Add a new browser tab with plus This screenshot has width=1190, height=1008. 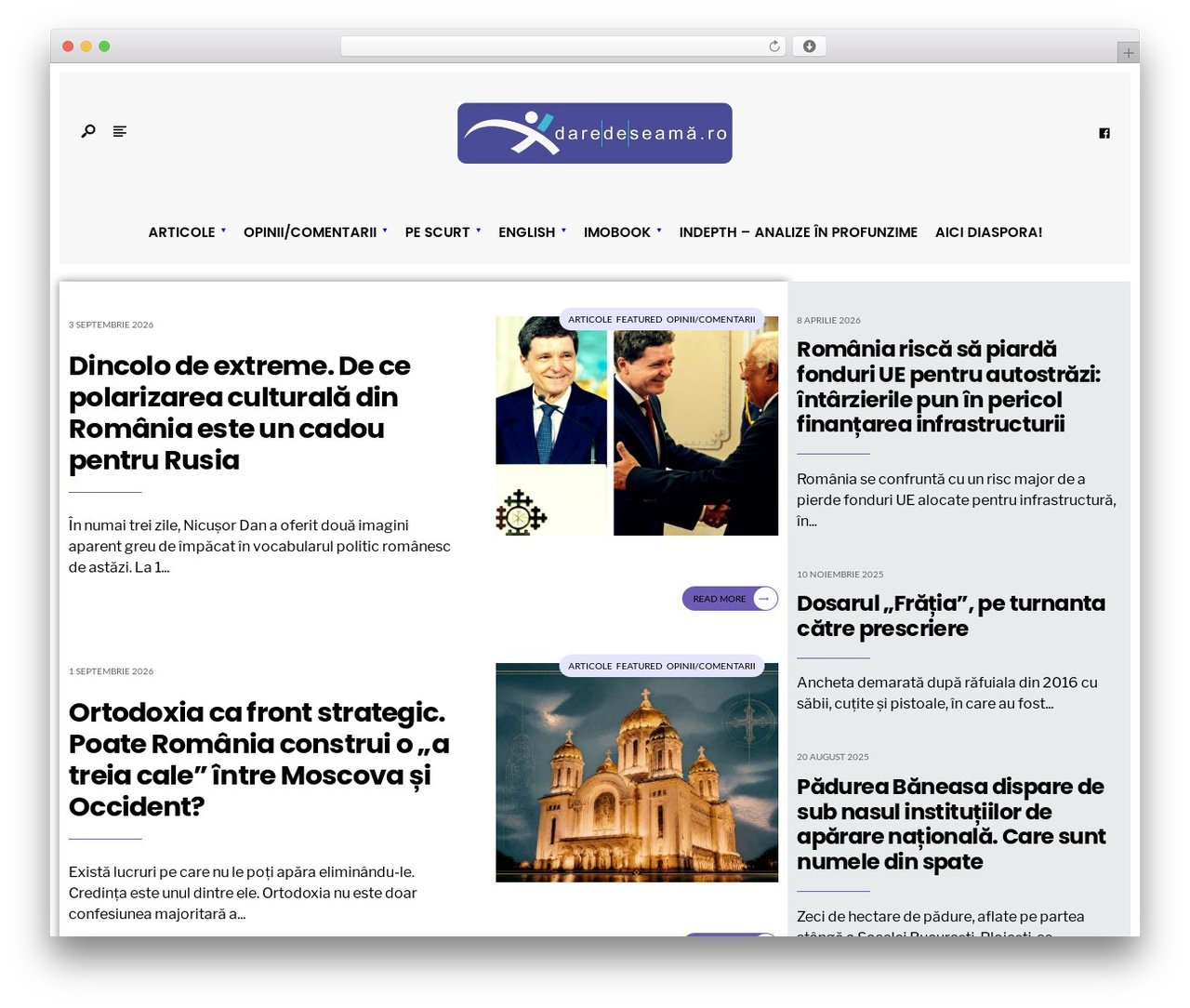(x=1128, y=53)
